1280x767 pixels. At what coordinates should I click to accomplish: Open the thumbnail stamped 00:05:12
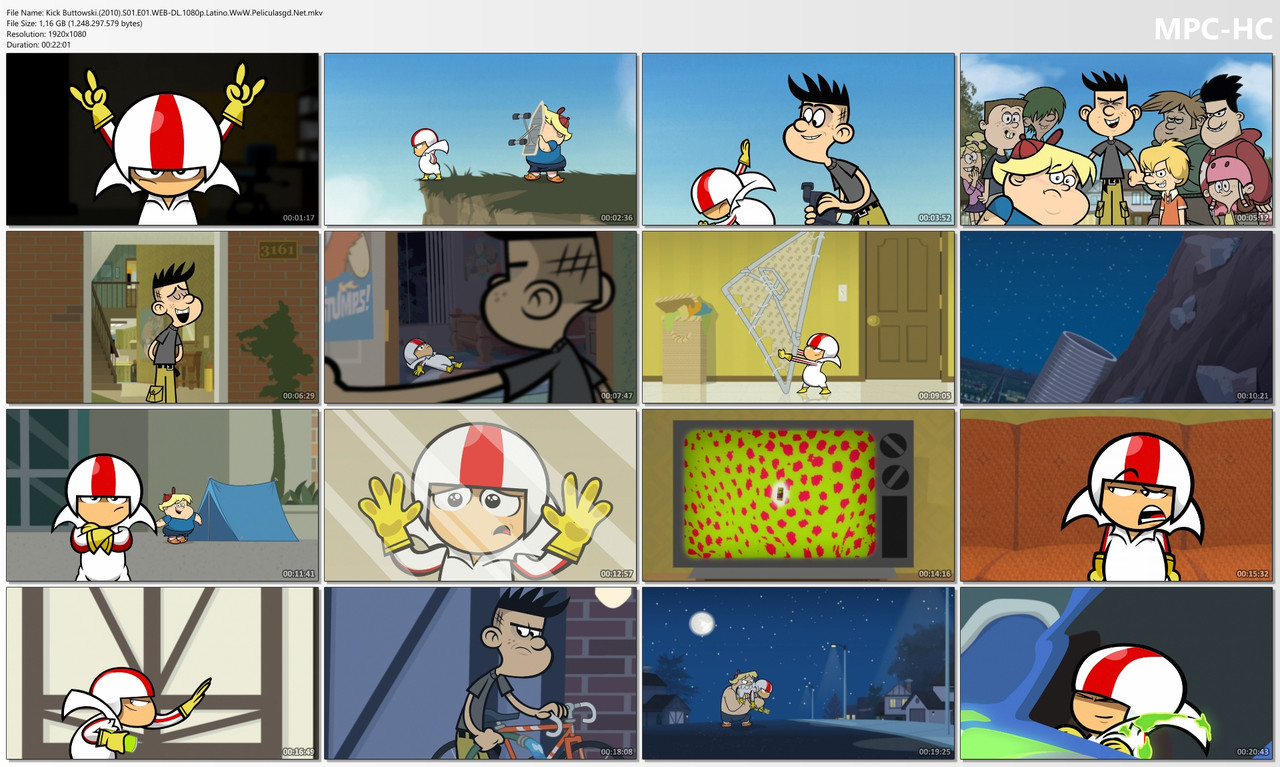tap(1116, 140)
